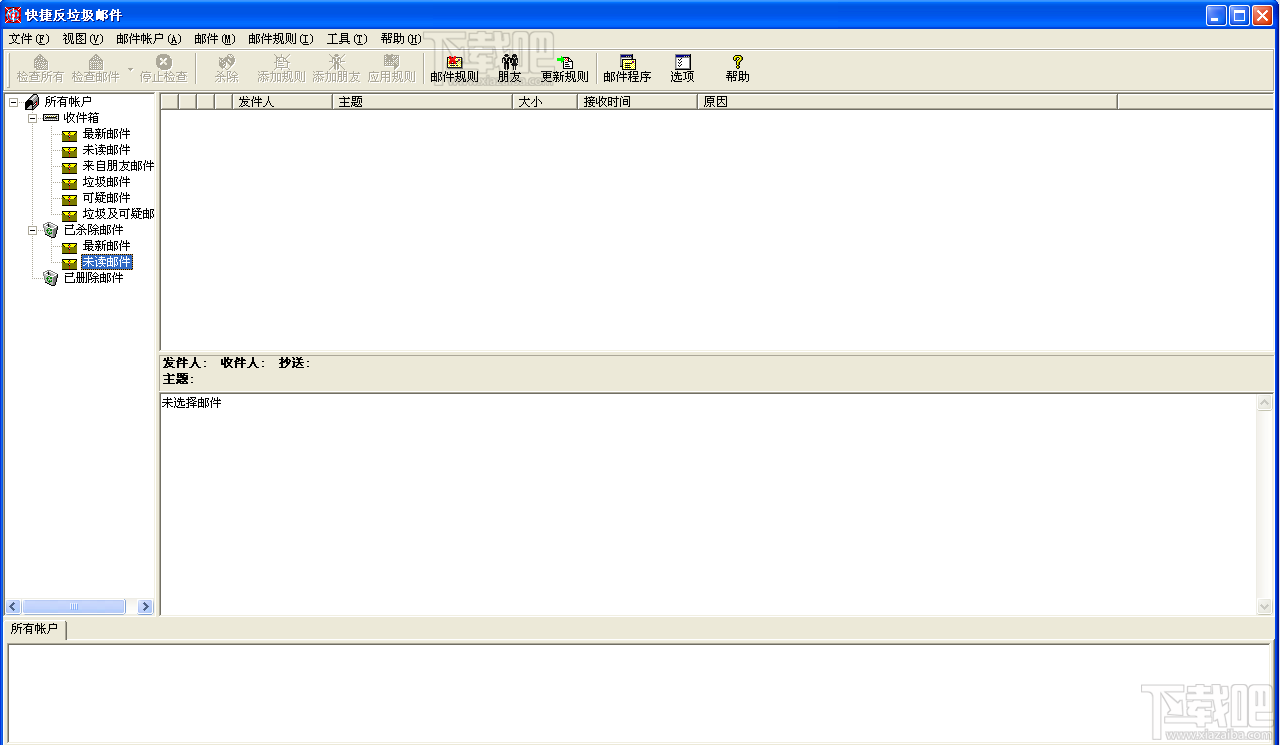This screenshot has width=1281, height=745.
Task: Select the 收件箱 inbox folder
Action: pos(81,118)
